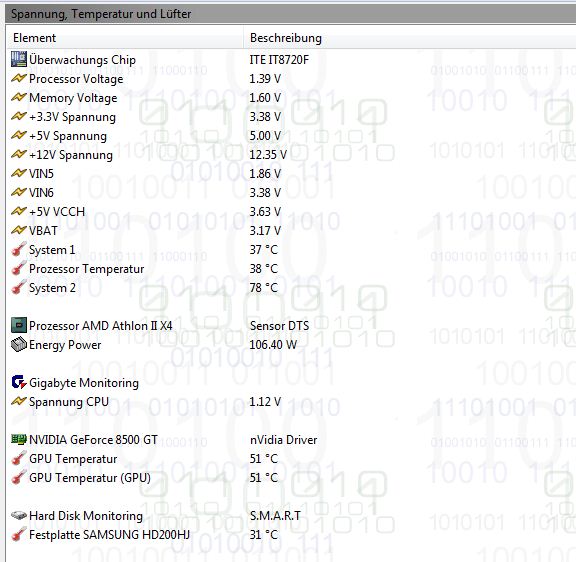Select the Festplatte SAMSUNG HD200HJ row
This screenshot has height=562, width=576.
(291, 534)
